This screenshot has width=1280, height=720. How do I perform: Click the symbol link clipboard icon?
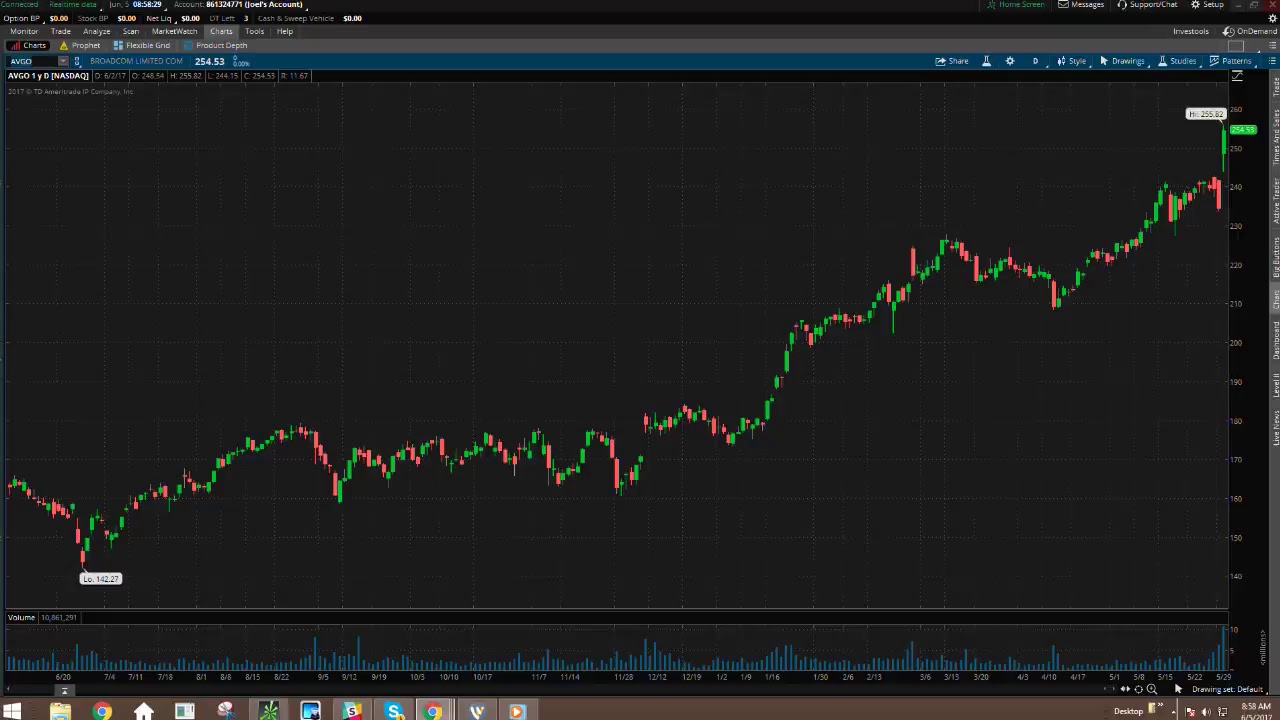pos(77,61)
